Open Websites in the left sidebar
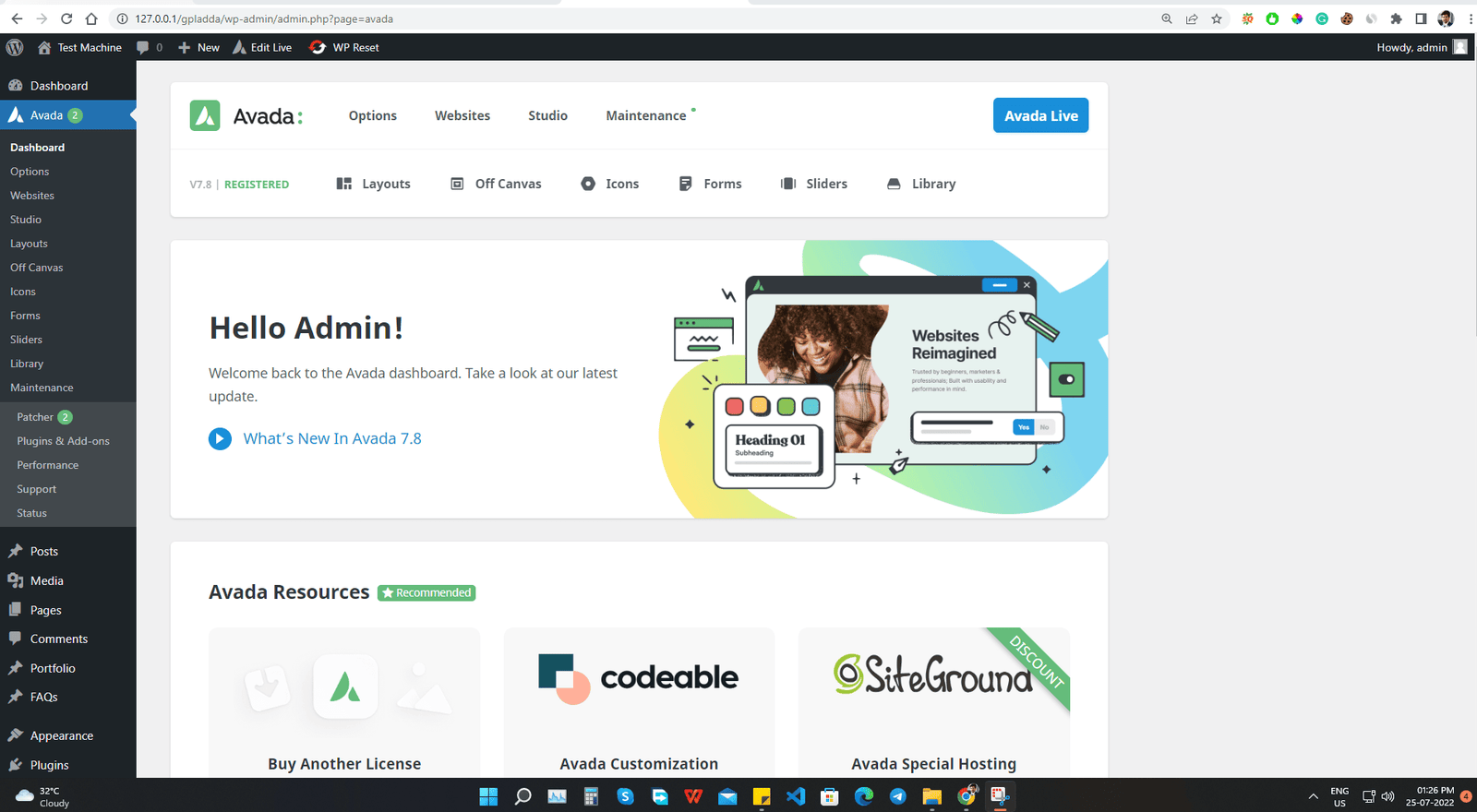1477x812 pixels. click(x=32, y=196)
